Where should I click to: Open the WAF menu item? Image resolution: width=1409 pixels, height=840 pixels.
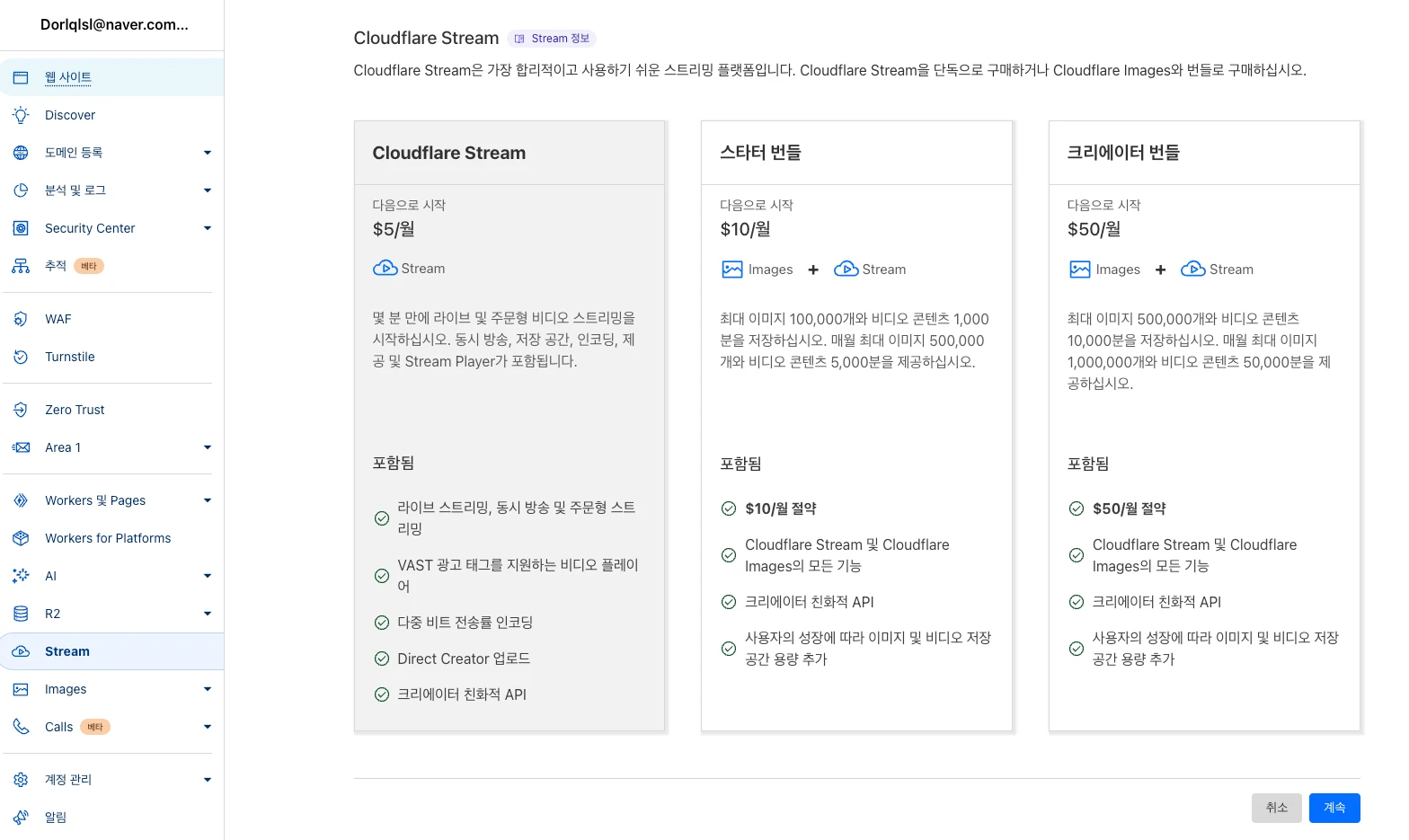pos(111,319)
